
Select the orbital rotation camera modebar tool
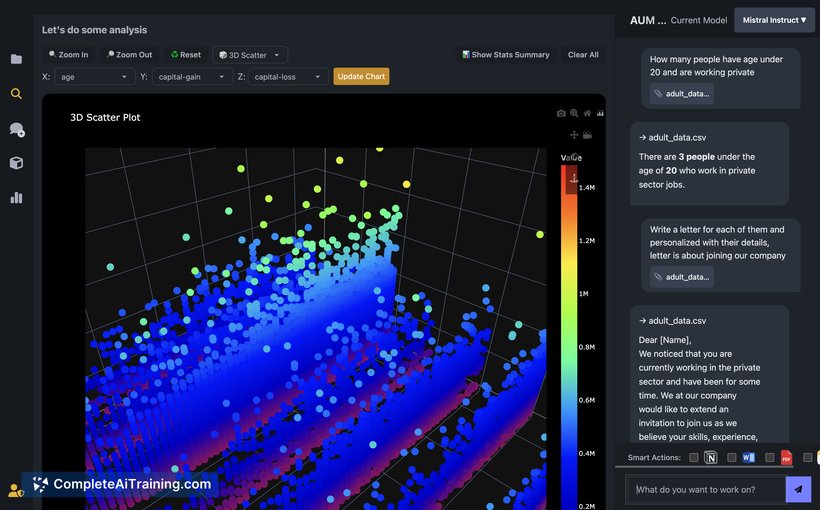587,135
